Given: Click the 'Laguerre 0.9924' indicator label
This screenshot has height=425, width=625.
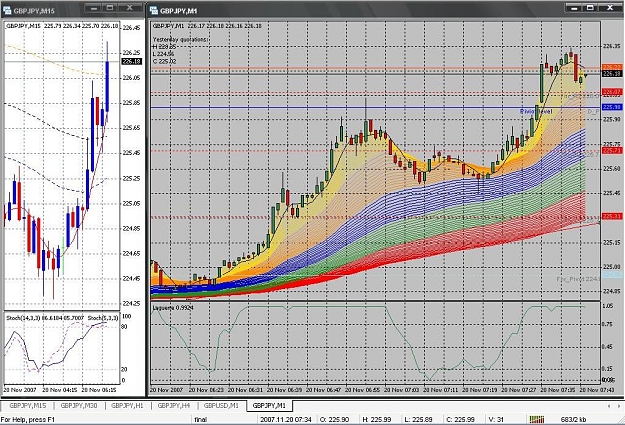Looking at the screenshot, I should point(173,308).
